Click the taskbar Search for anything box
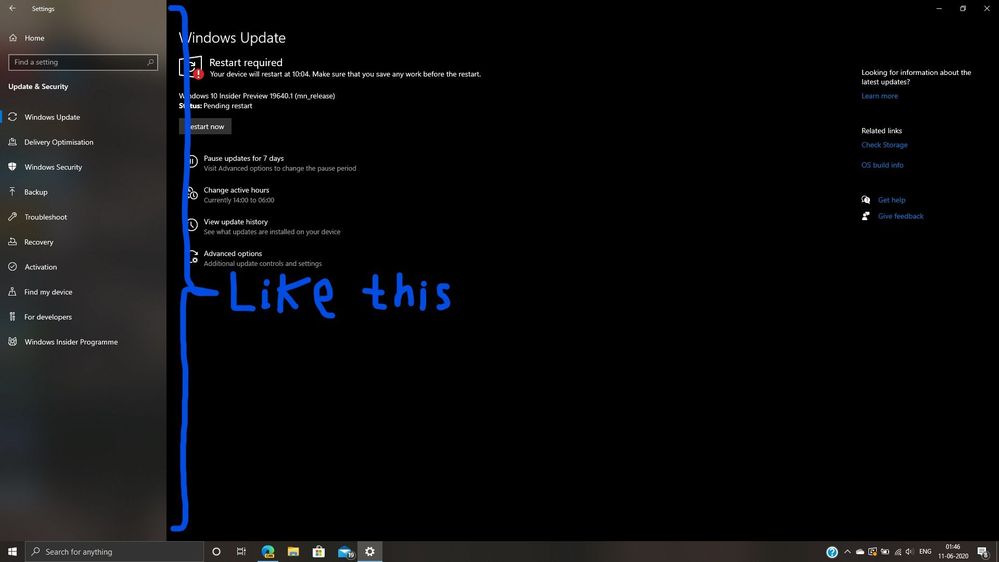The height and width of the screenshot is (562, 999). (114, 551)
